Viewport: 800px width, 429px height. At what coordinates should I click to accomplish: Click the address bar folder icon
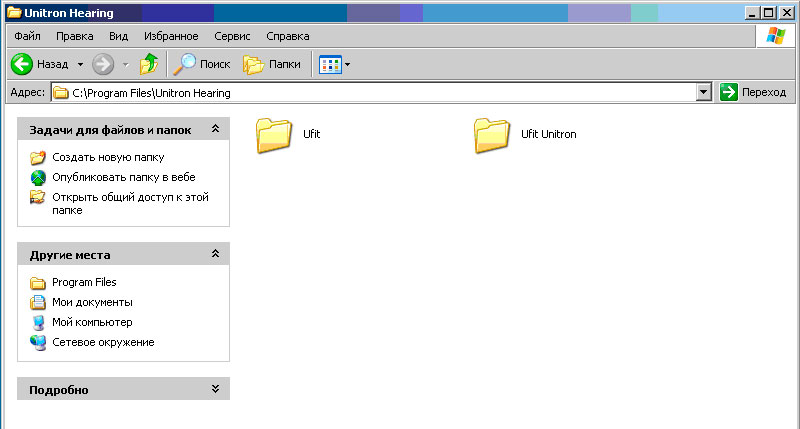coord(61,93)
